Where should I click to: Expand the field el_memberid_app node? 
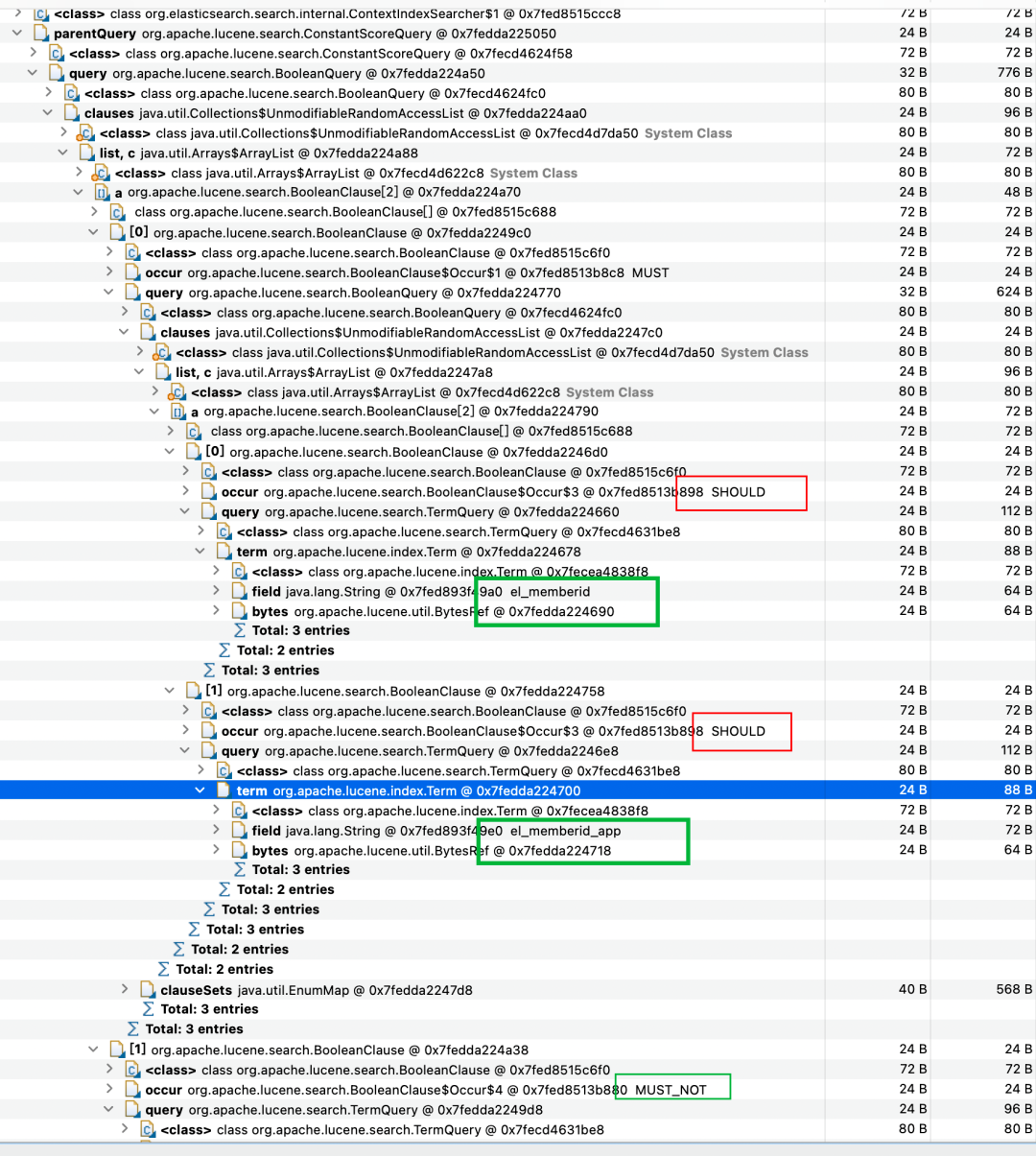[216, 831]
